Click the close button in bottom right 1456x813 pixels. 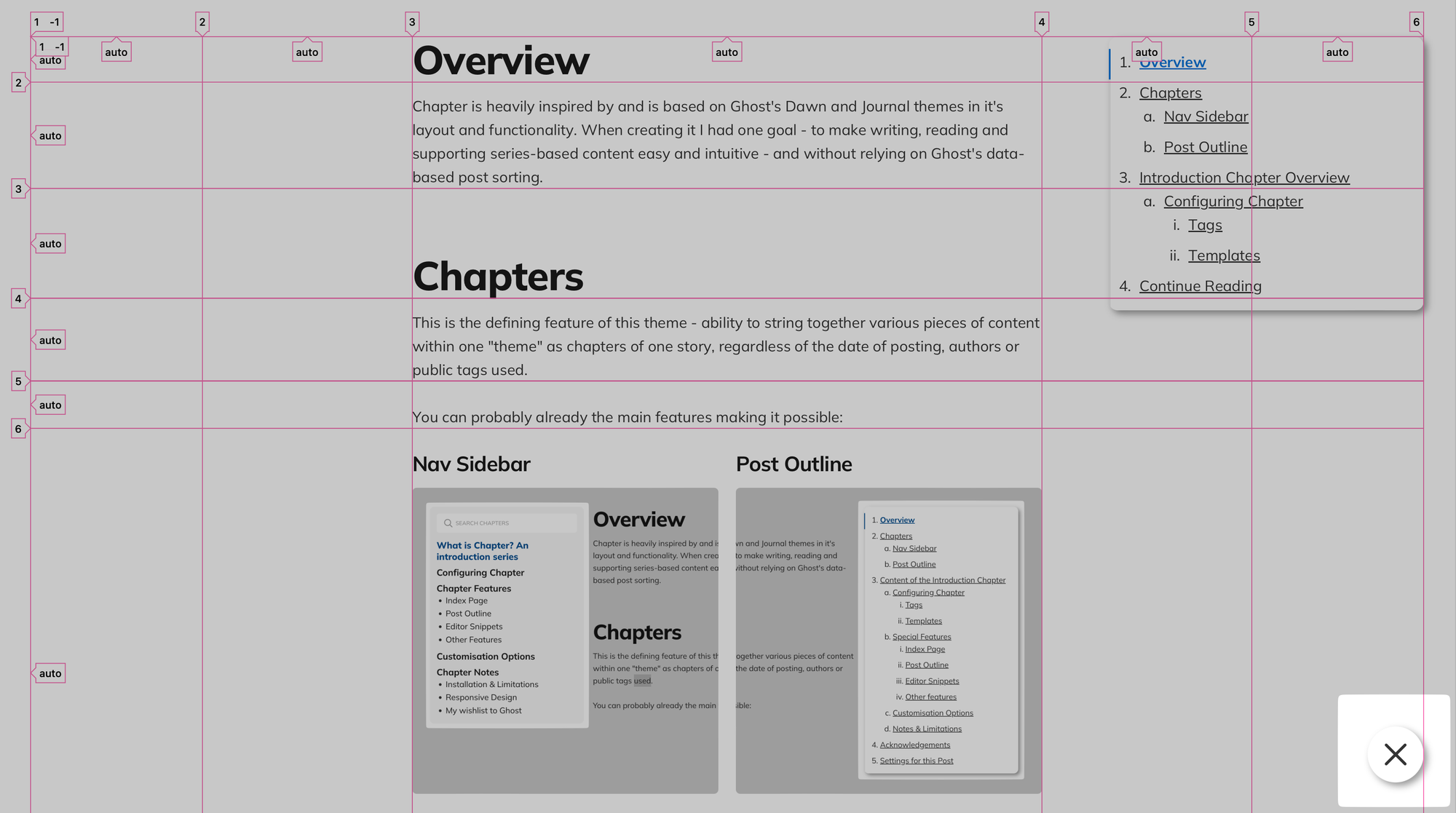coord(1395,755)
